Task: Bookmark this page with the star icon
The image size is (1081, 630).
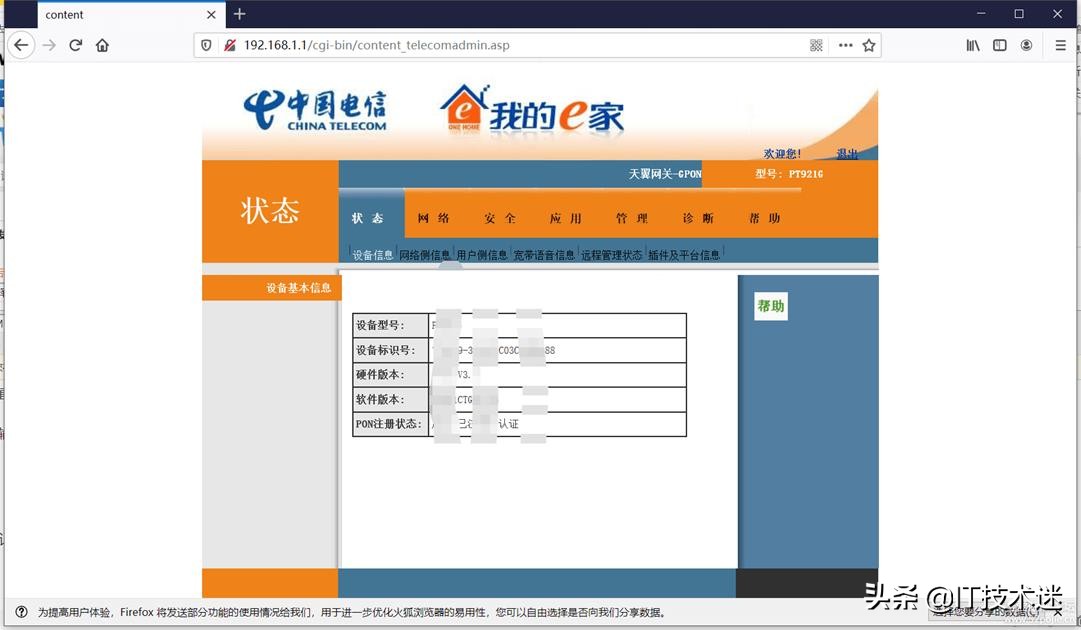Action: 868,45
